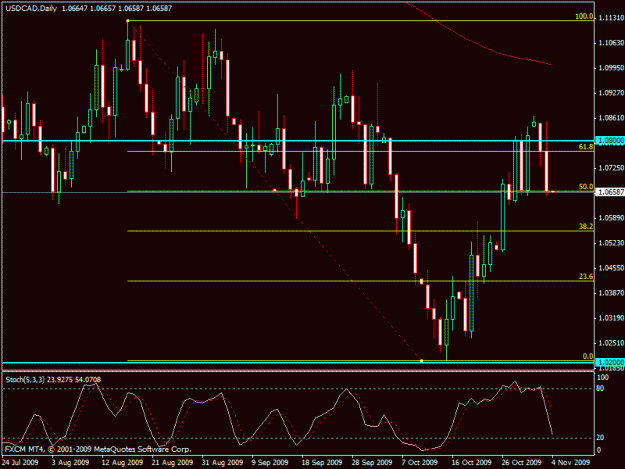Click the 1.04550 price axis label
The image size is (625, 469).
[611, 268]
